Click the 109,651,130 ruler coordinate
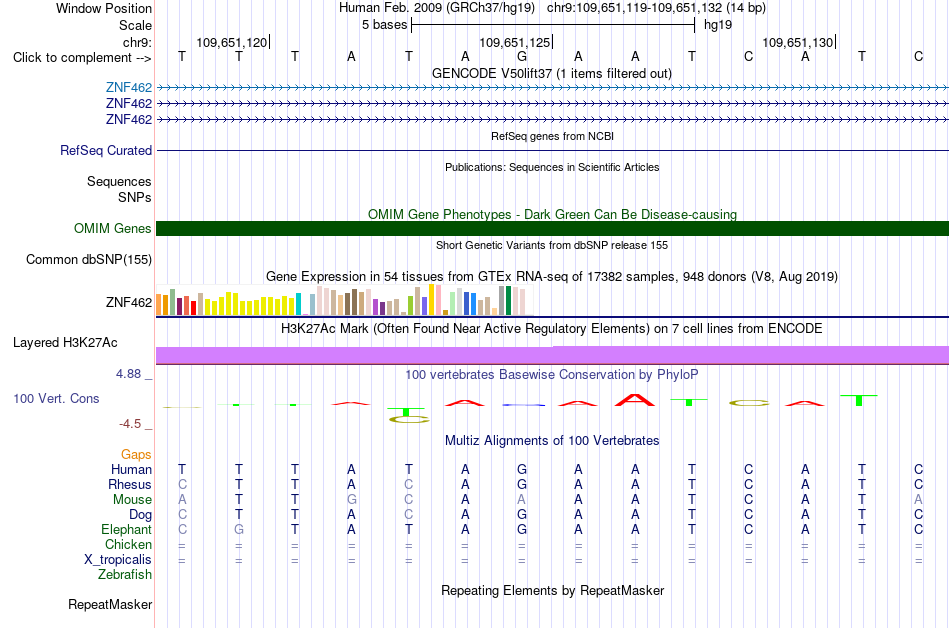Image resolution: width=950 pixels, height=628 pixels. tap(798, 42)
